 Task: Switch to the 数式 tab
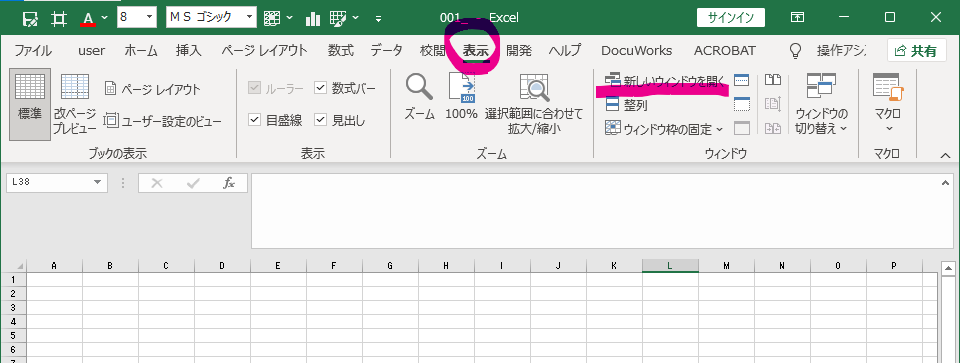click(340, 51)
